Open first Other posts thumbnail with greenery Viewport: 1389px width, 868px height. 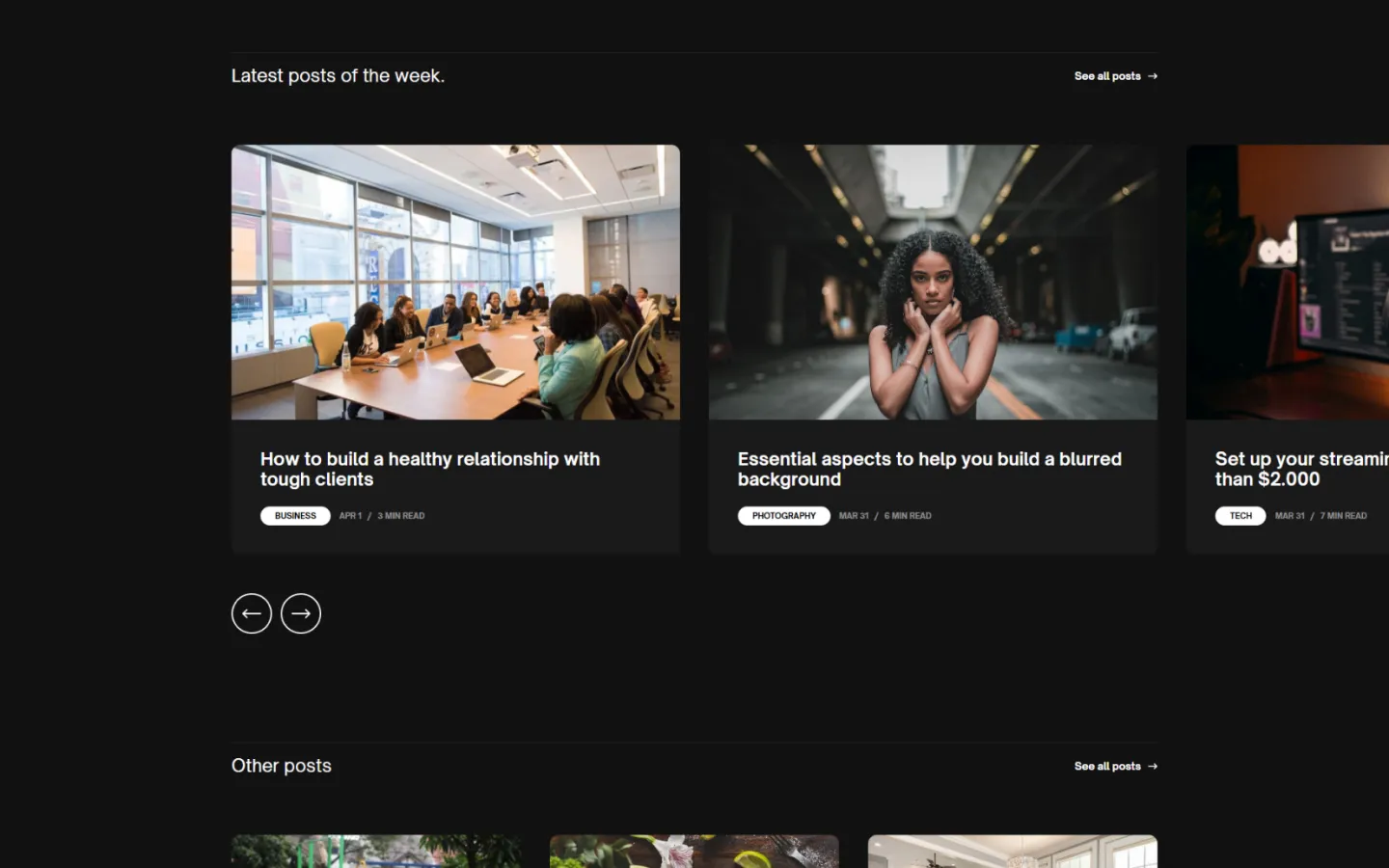[x=376, y=851]
